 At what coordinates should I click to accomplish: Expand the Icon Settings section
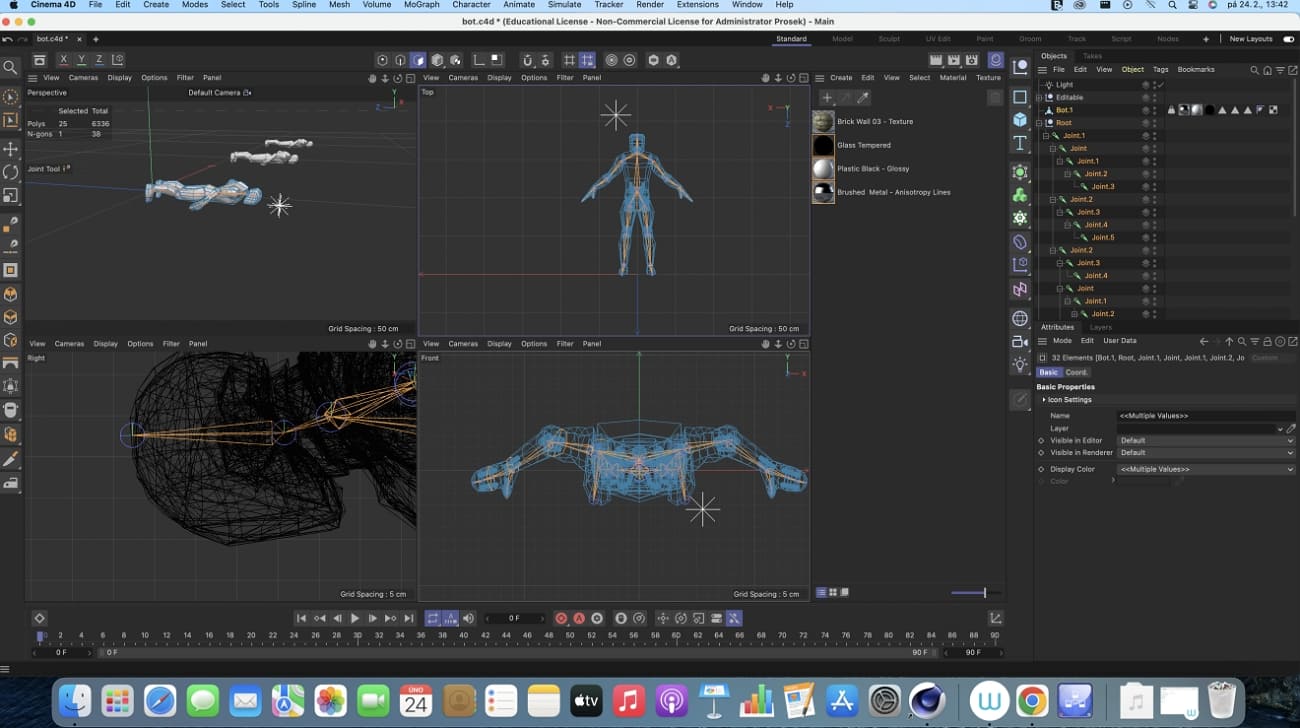point(1044,400)
